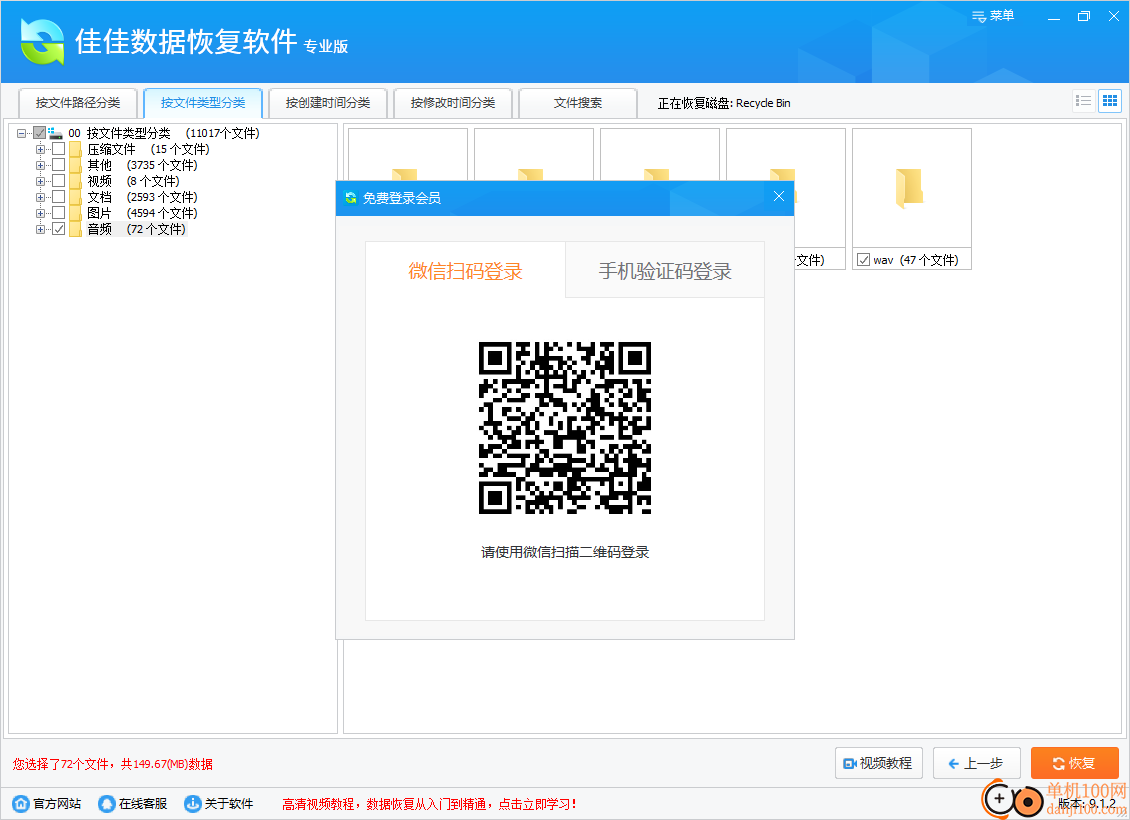This screenshot has width=1130, height=820.
Task: Click the 图片 folder icon in tree
Action: tap(75, 213)
